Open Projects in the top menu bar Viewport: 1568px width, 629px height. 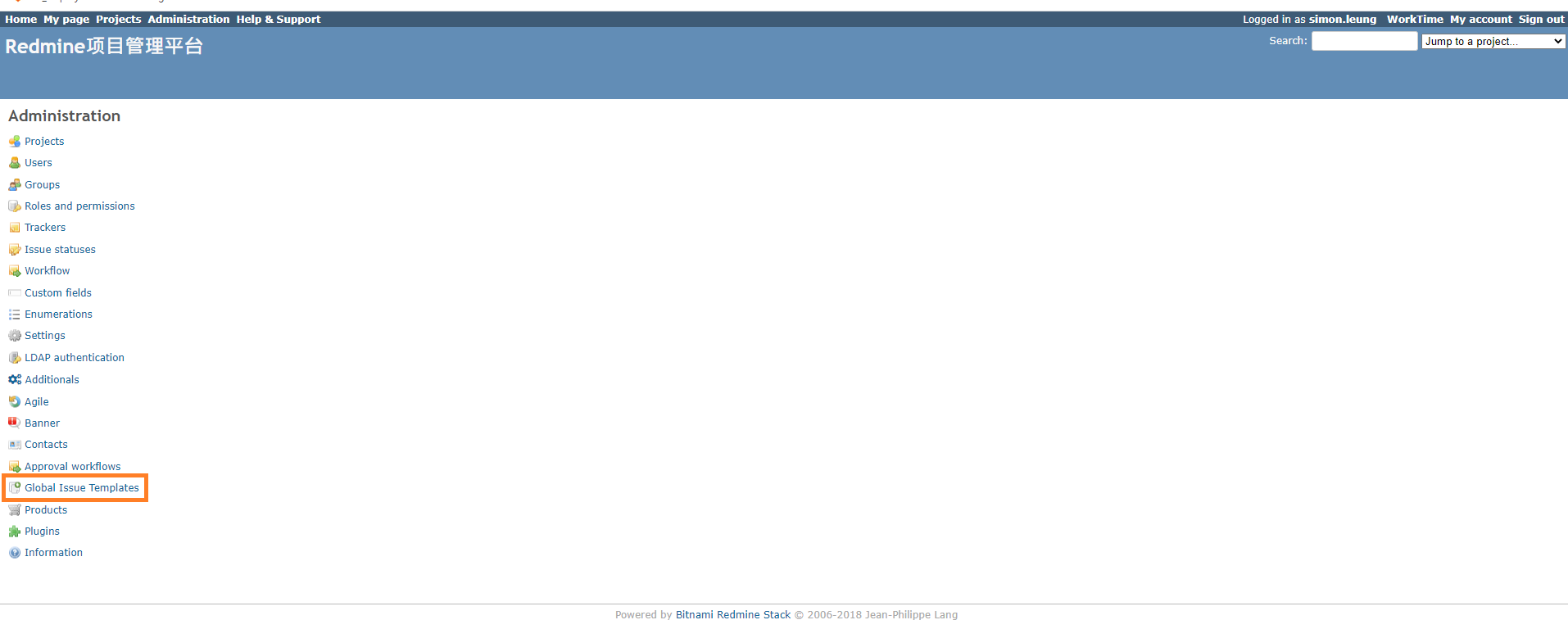point(119,19)
